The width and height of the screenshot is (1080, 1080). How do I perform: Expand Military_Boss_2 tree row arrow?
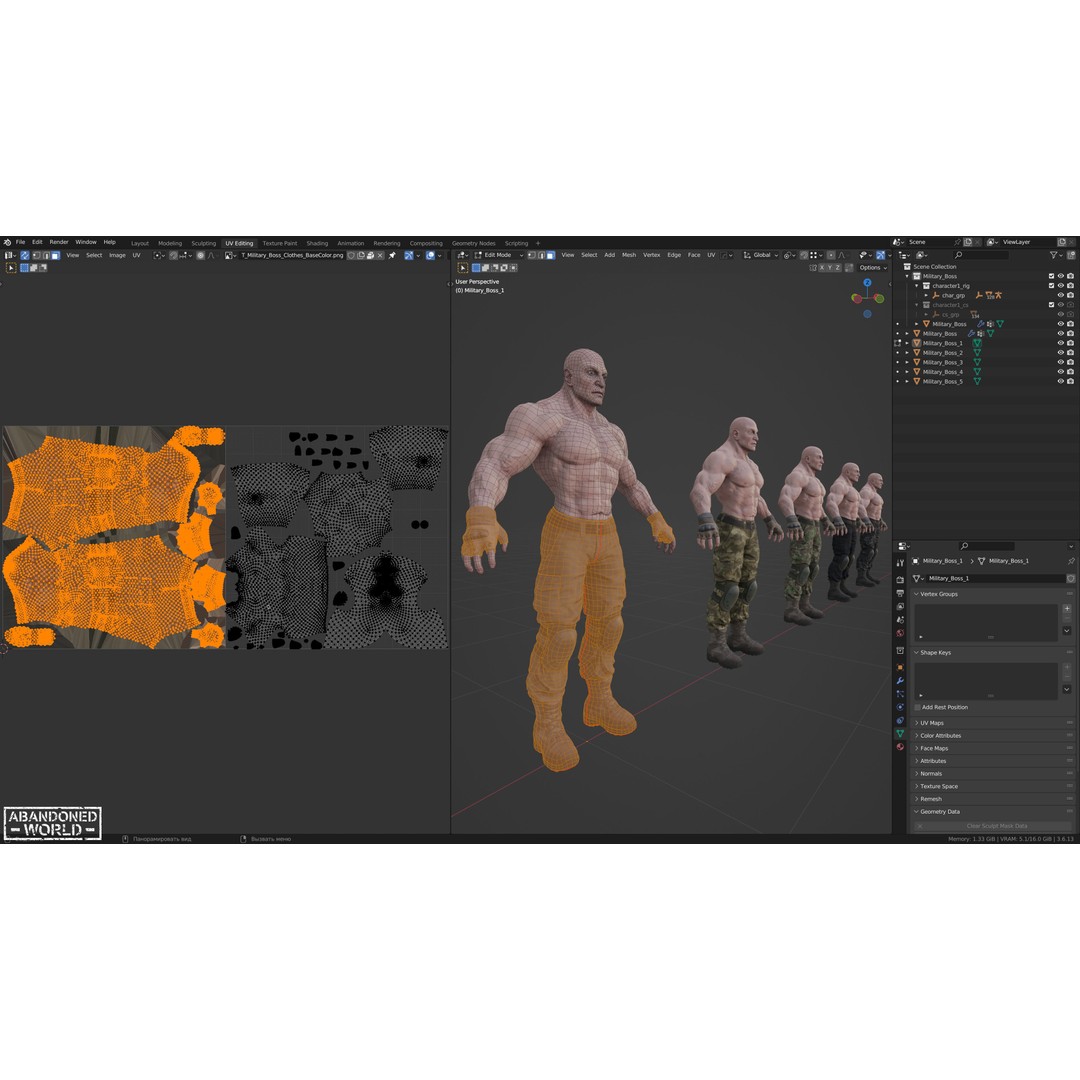[907, 353]
